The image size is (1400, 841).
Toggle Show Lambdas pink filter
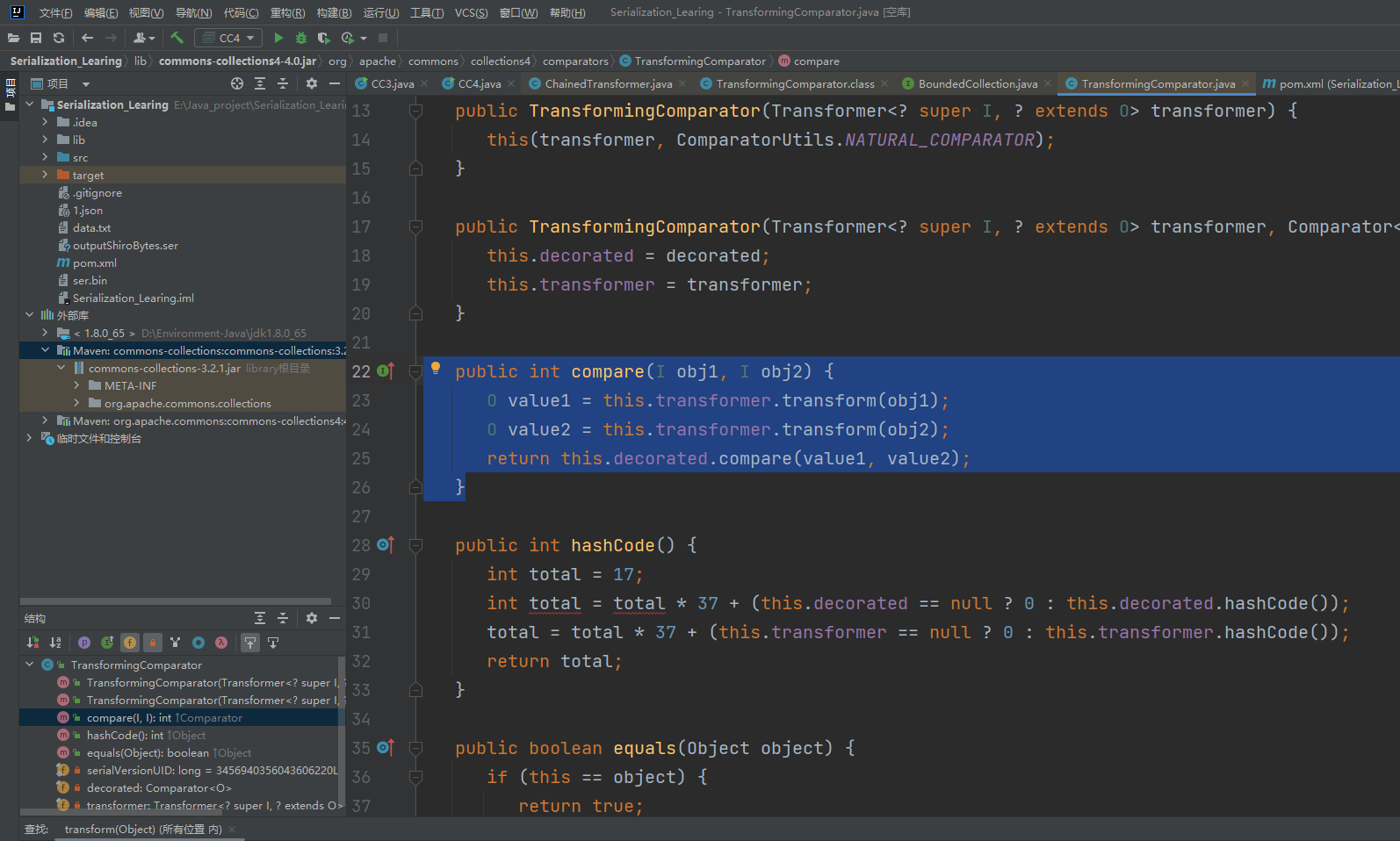click(x=221, y=643)
